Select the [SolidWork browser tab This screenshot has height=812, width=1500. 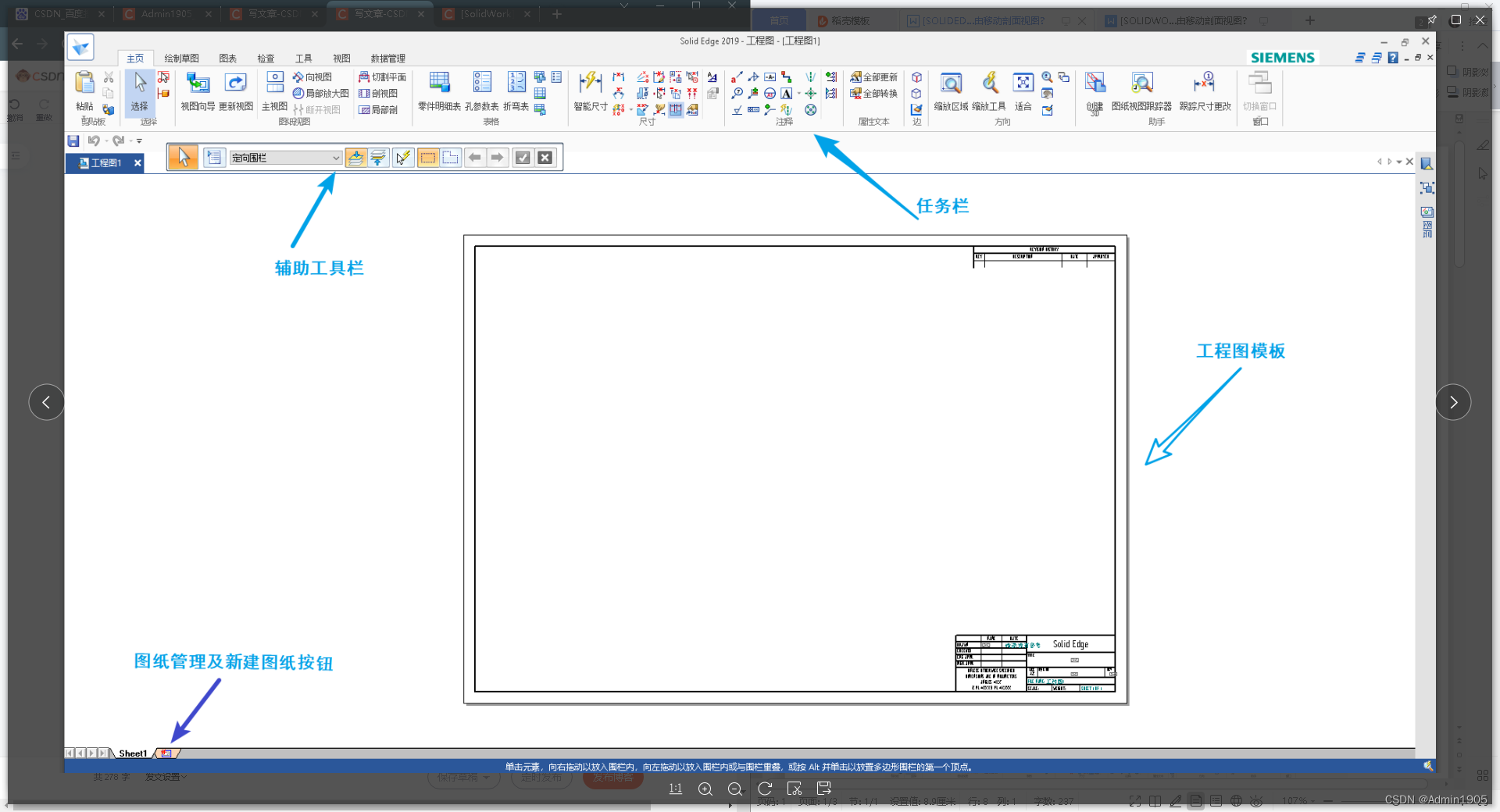(486, 14)
